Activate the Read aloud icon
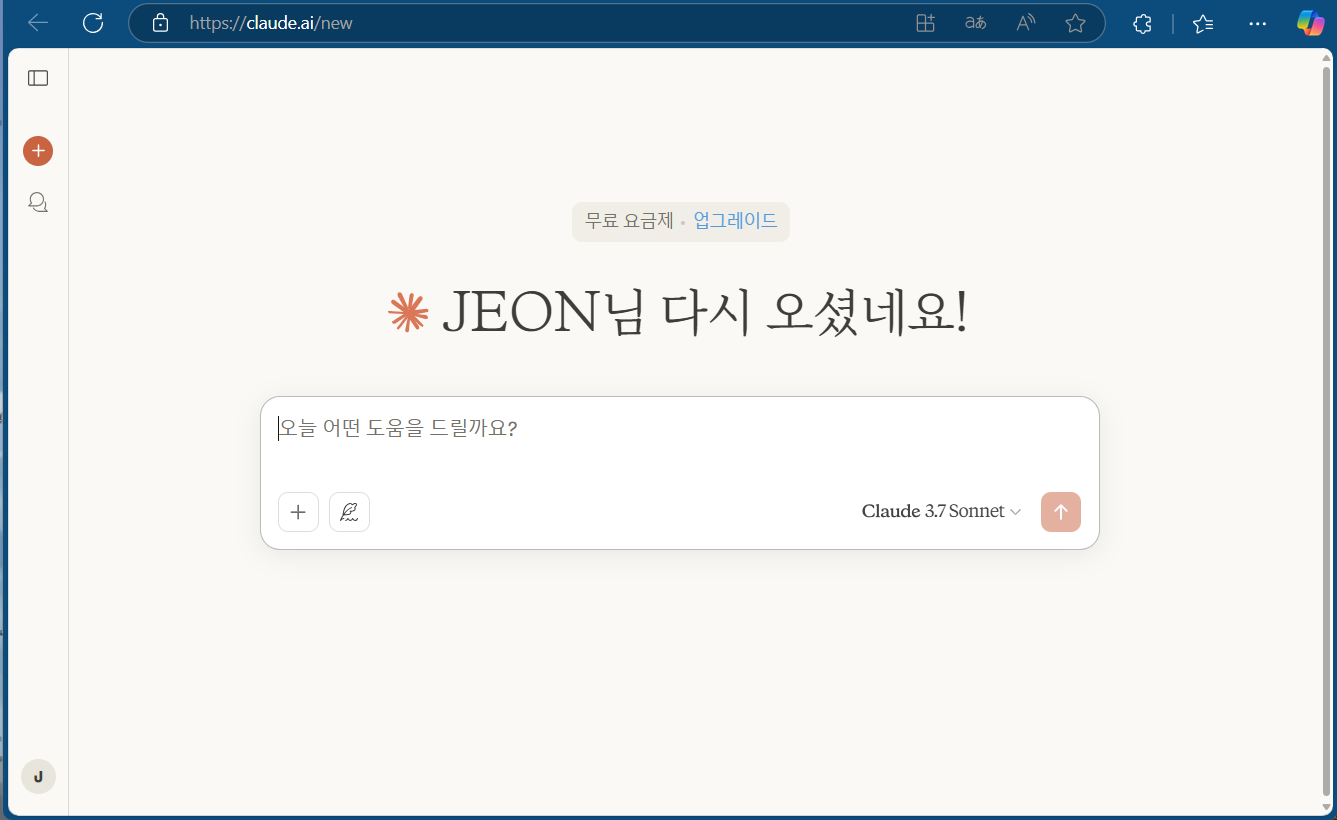Image resolution: width=1337 pixels, height=820 pixels. pos(1025,23)
